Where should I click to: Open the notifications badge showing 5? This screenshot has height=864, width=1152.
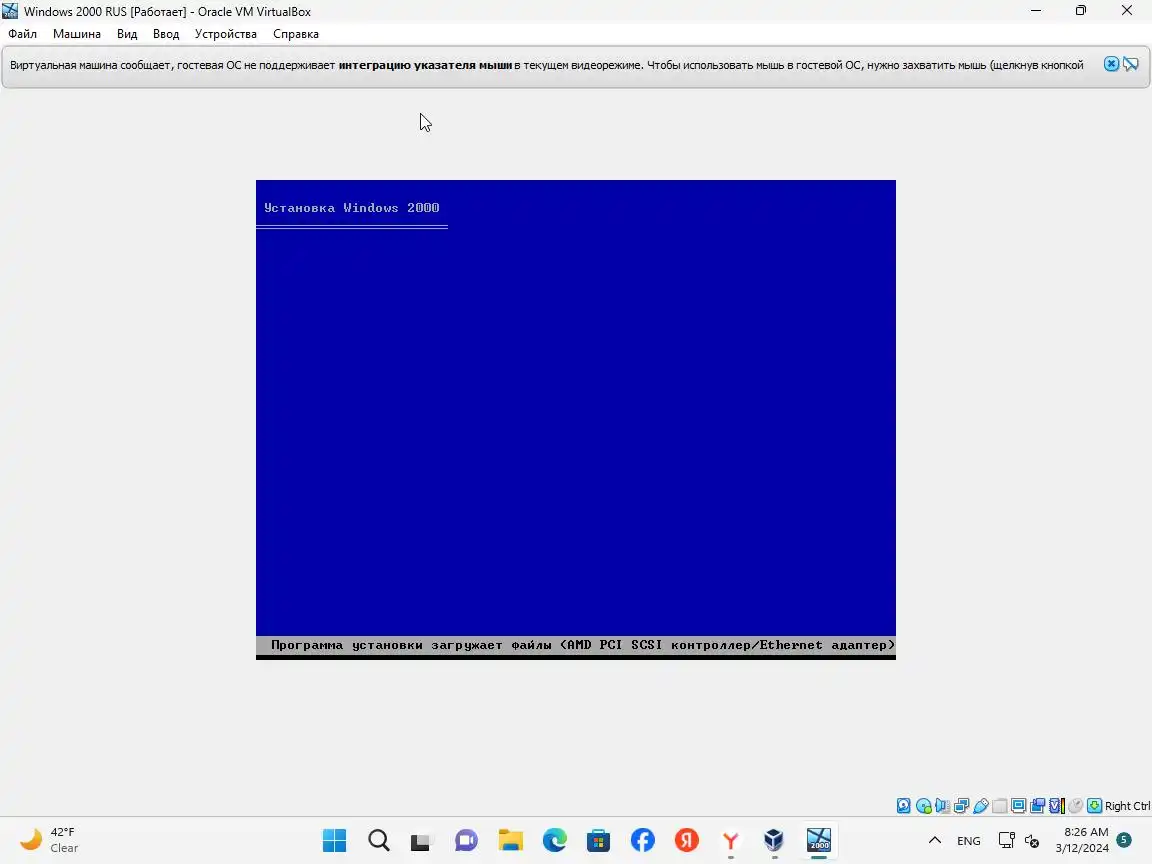tap(1123, 840)
